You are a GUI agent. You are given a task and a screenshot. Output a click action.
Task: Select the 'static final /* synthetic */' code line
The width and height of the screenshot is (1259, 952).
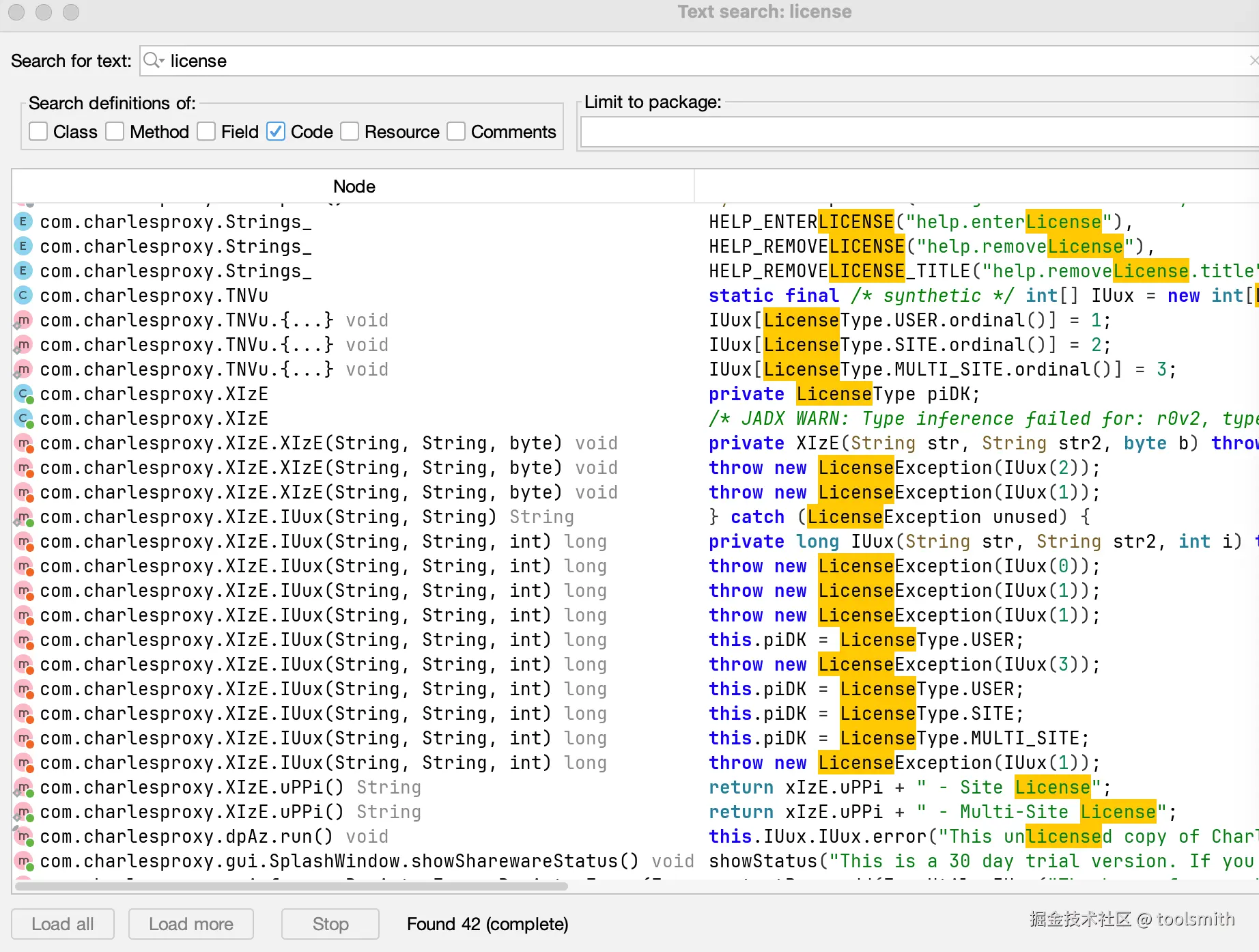(984, 296)
